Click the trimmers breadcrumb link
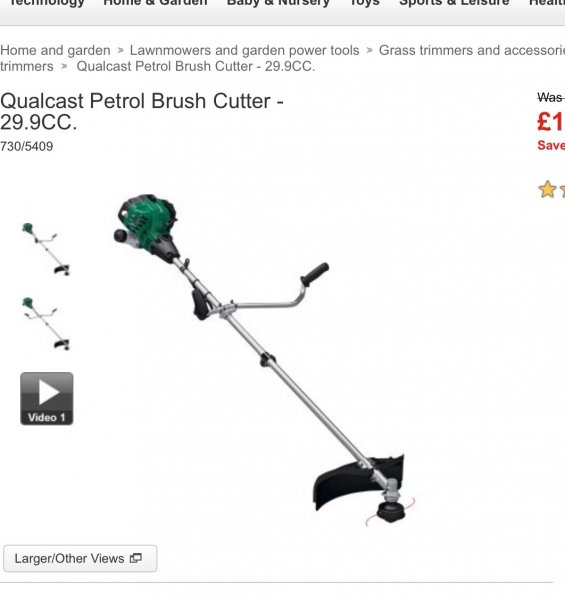This screenshot has height=600, width=565. (x=27, y=66)
